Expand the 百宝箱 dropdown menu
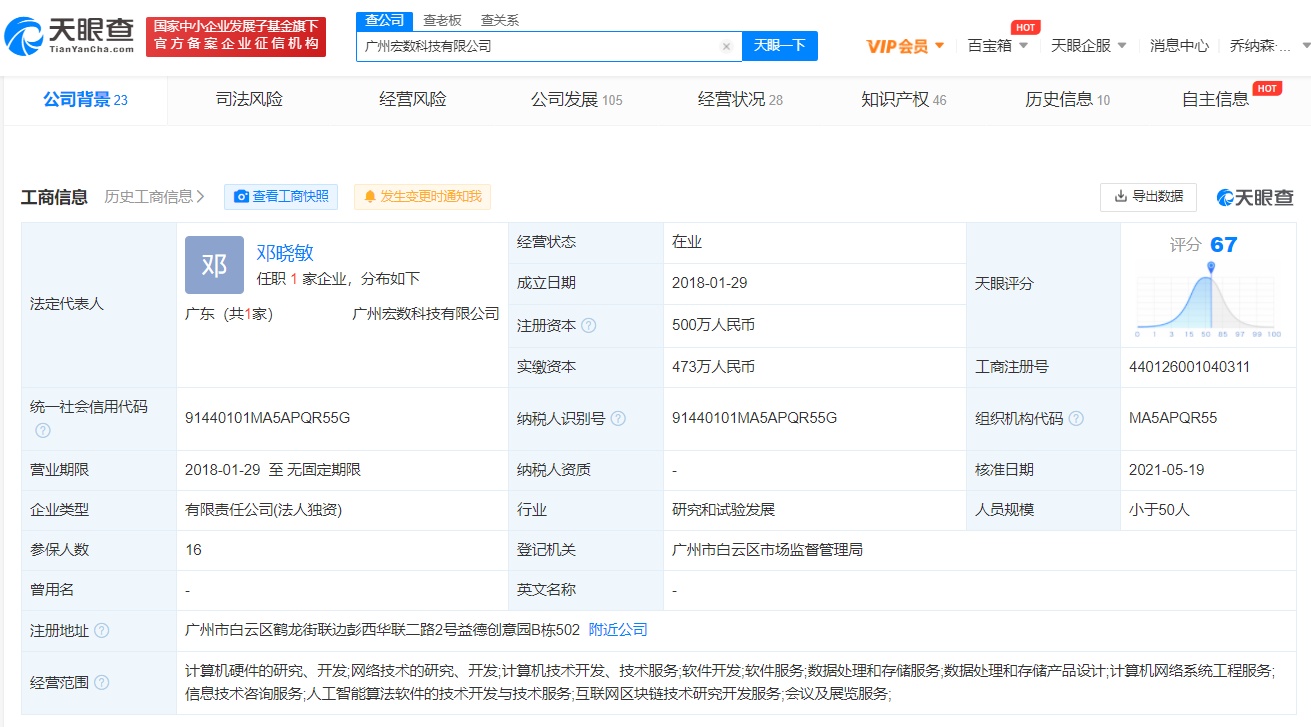1311x727 pixels. (997, 46)
